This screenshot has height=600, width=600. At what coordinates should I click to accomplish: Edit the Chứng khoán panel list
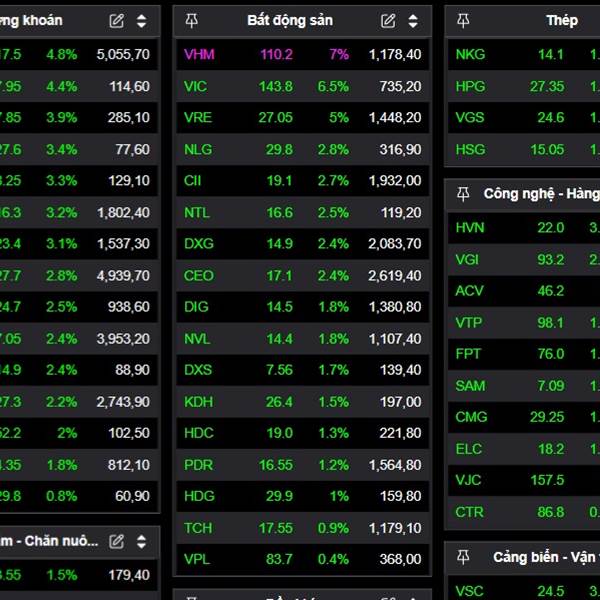click(x=117, y=21)
